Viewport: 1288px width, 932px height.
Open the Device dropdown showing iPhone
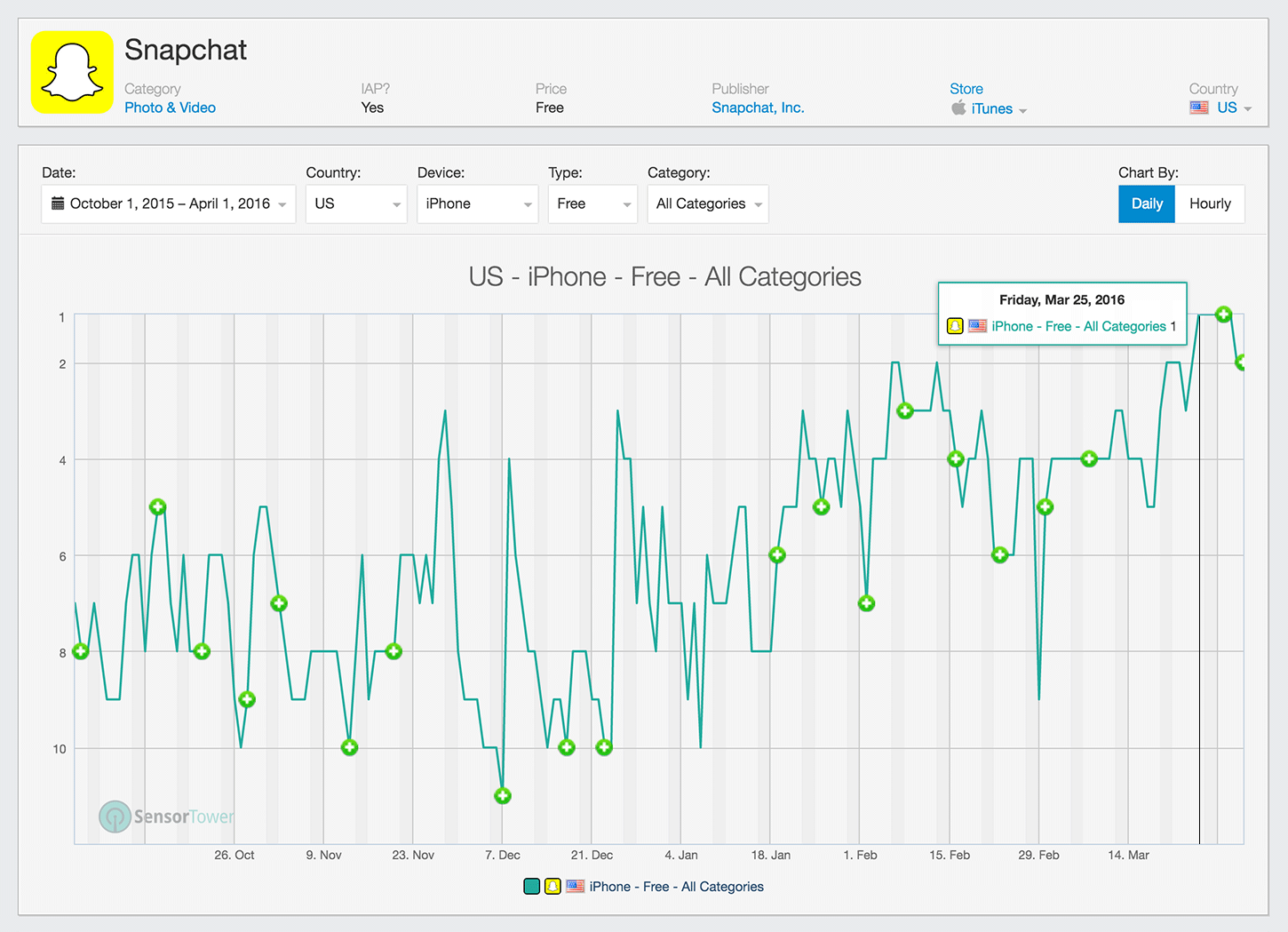click(477, 203)
